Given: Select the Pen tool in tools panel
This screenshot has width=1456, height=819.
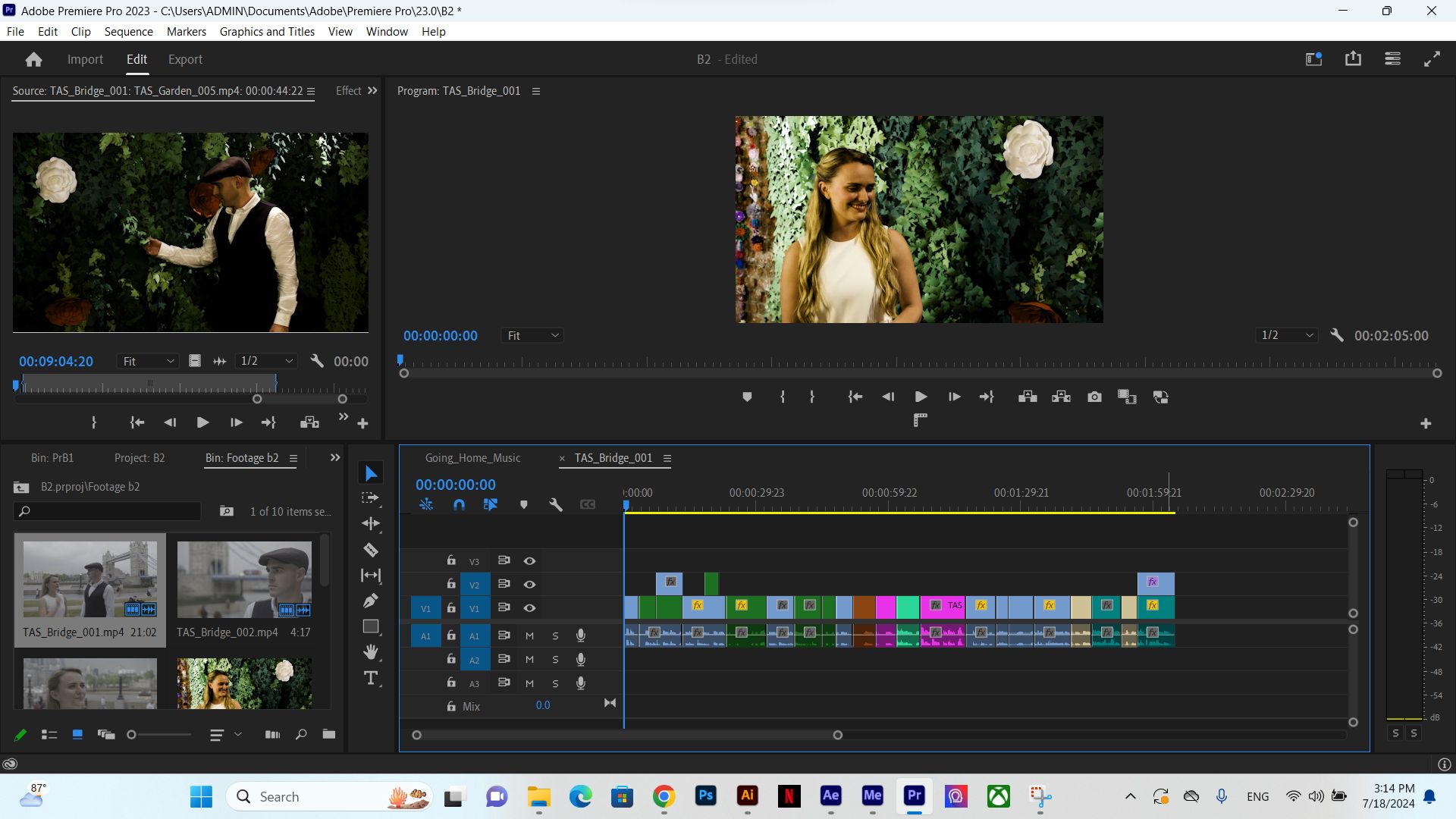Looking at the screenshot, I should click(371, 601).
